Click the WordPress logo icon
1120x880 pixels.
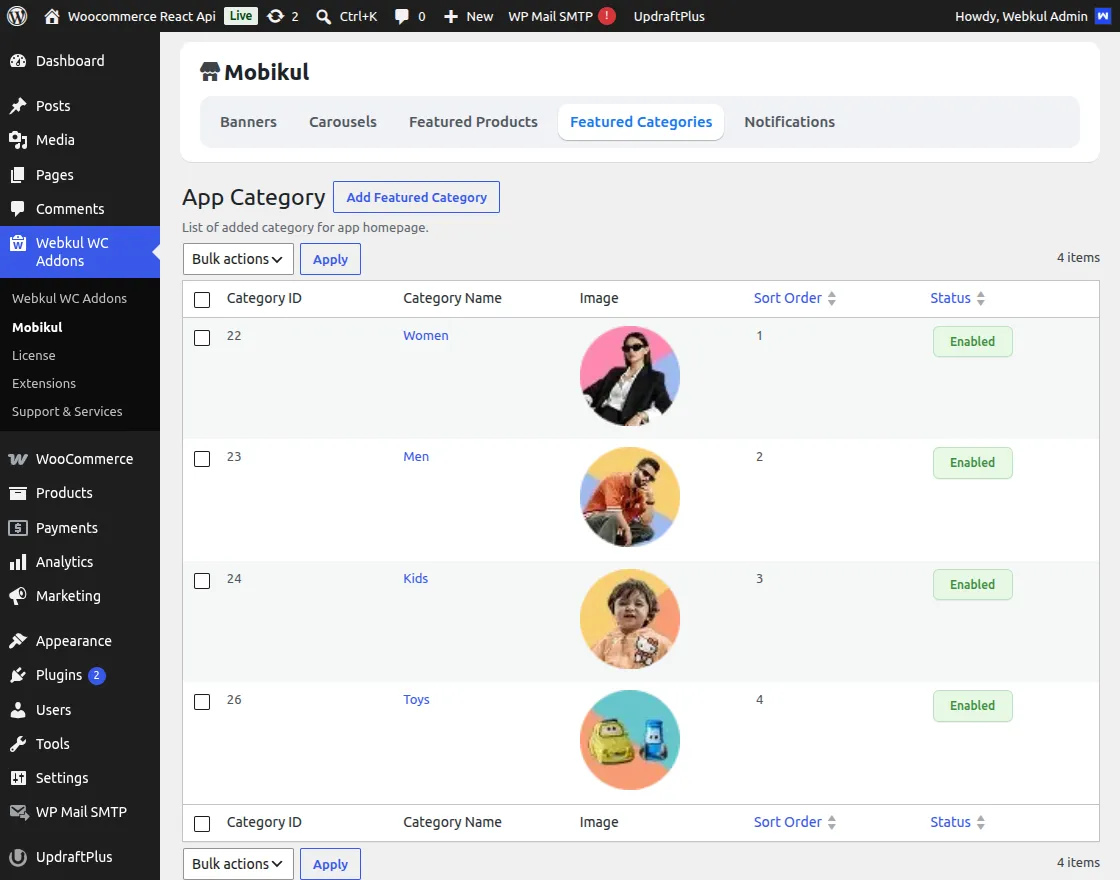[x=17, y=16]
